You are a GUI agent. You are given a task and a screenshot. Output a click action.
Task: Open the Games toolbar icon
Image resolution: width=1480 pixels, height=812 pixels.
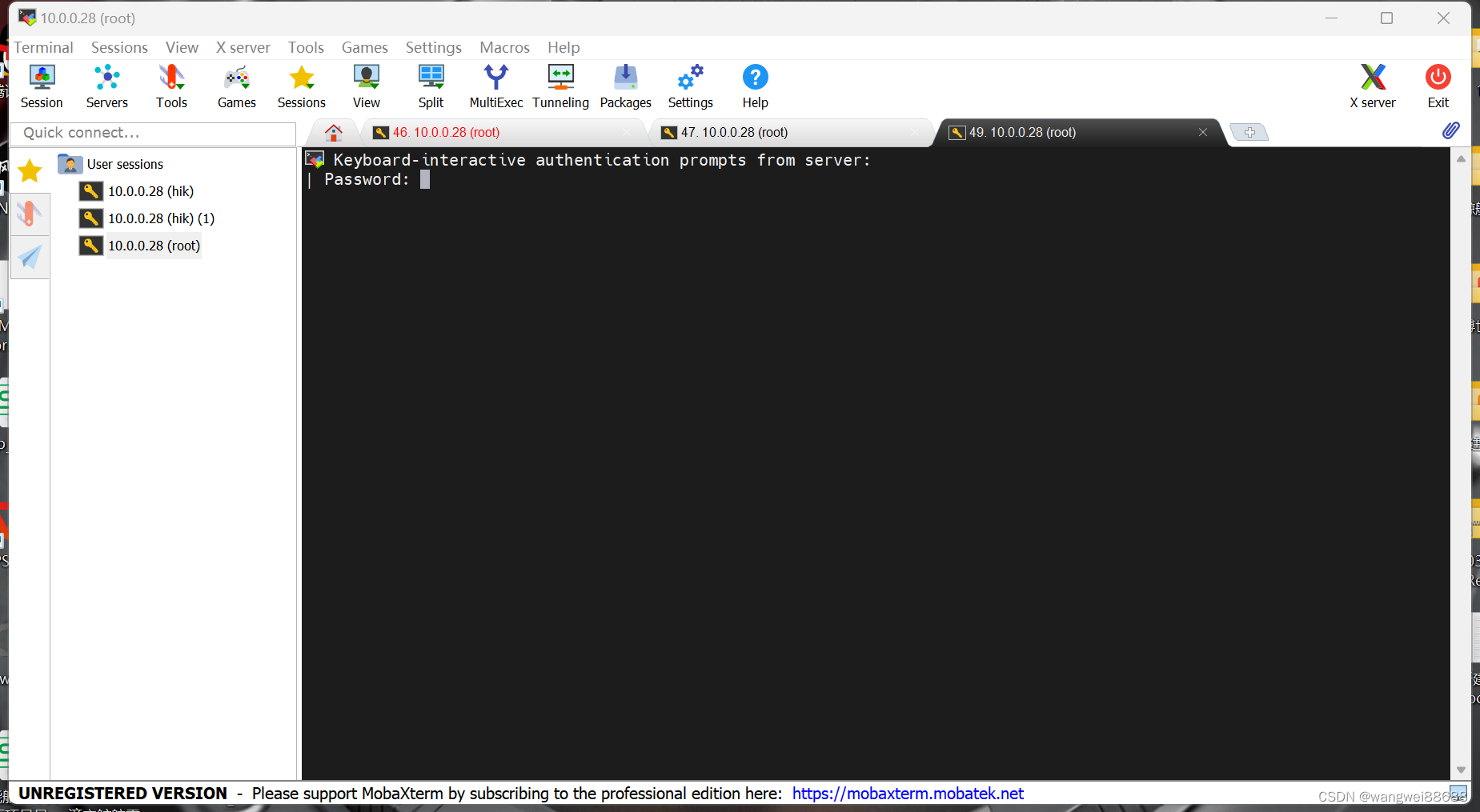tap(237, 86)
